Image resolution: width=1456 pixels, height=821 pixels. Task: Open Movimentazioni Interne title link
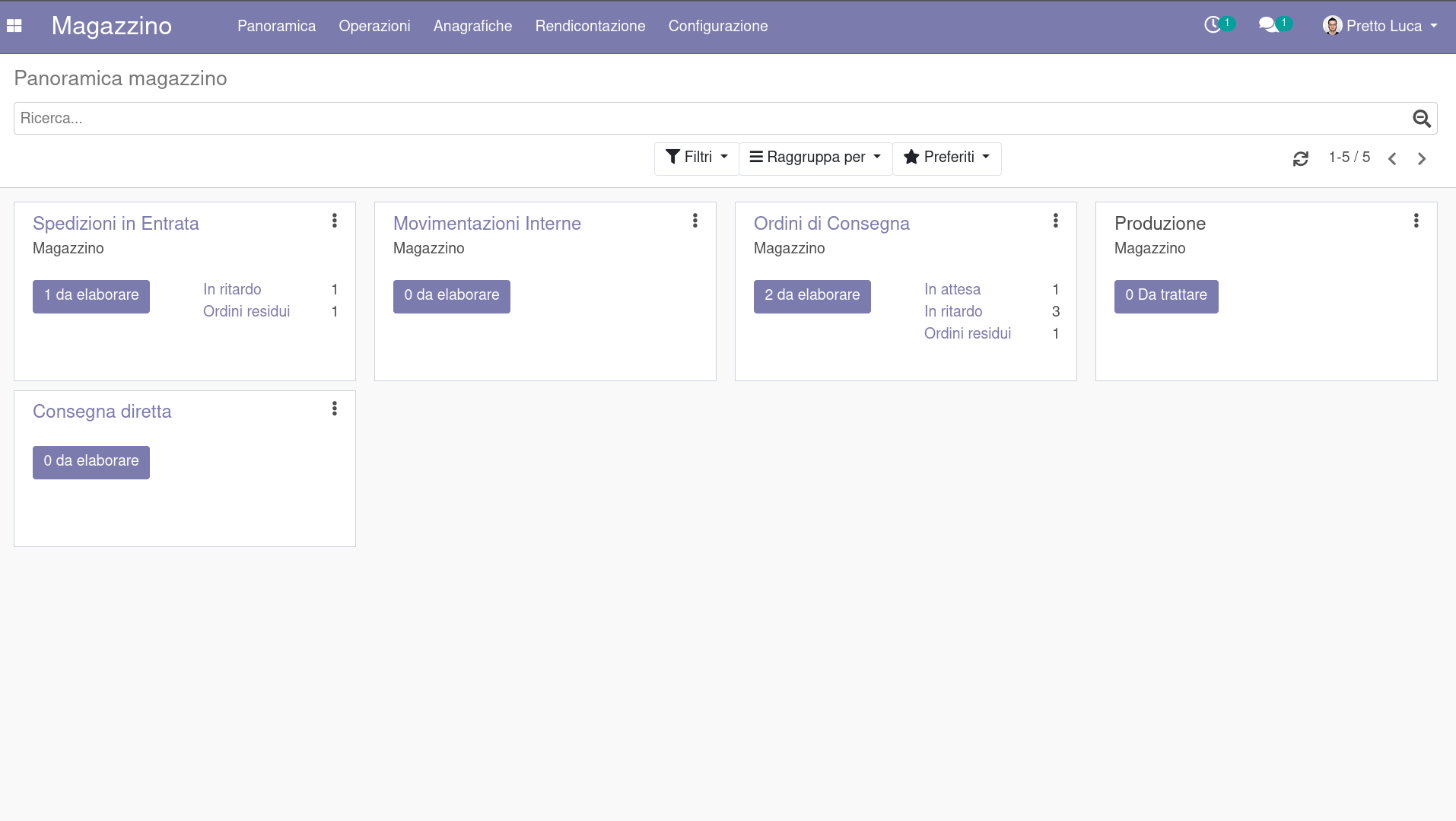pyautogui.click(x=487, y=224)
